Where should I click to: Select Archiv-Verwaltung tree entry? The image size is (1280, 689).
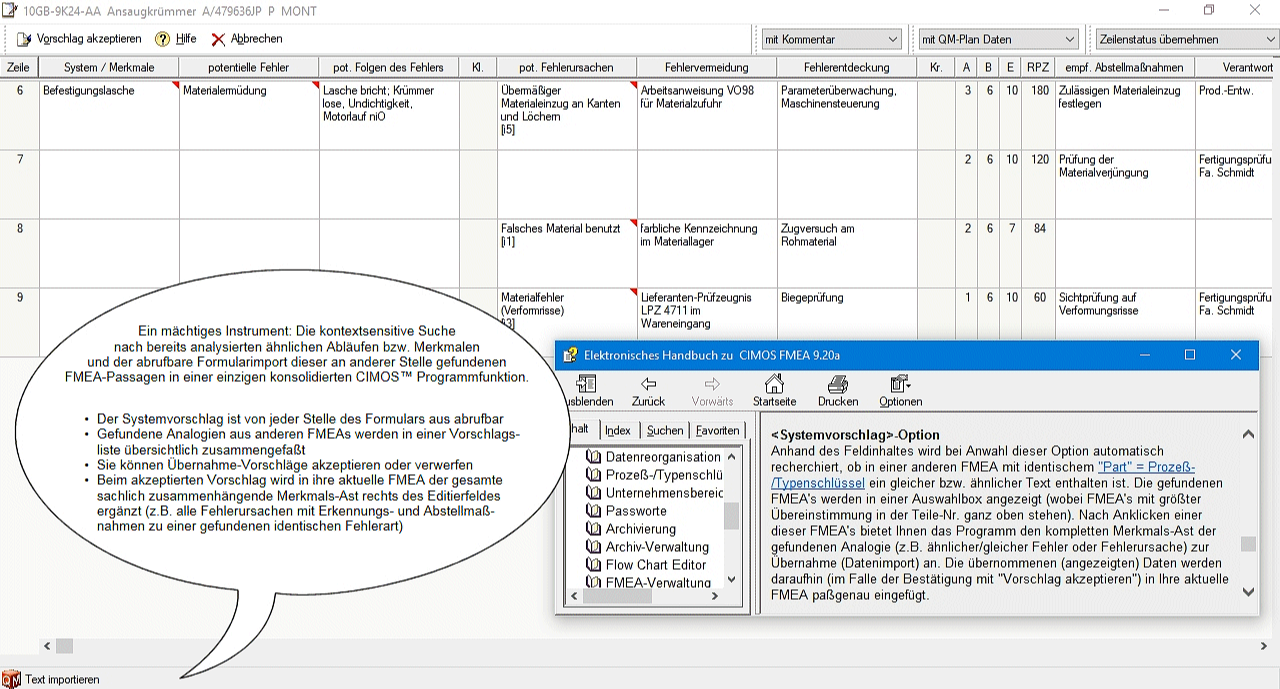coord(657,547)
